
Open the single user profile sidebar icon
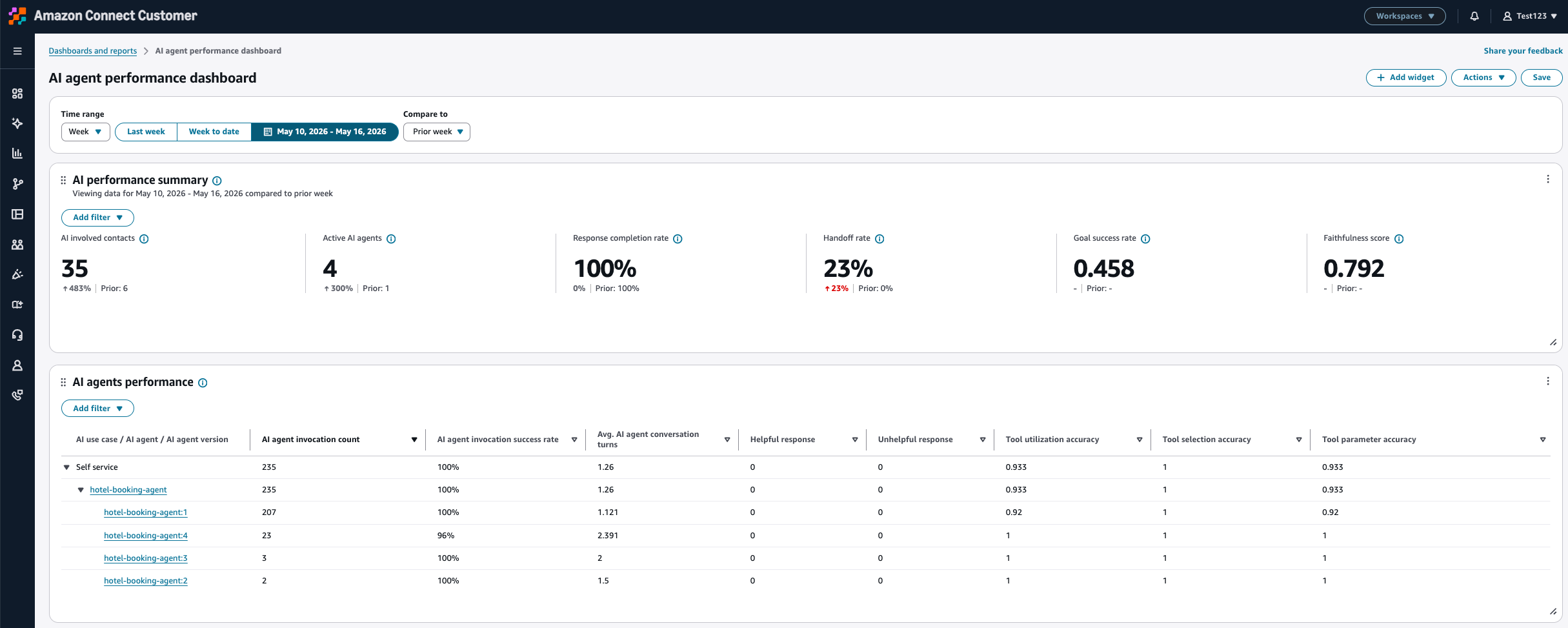(x=17, y=365)
